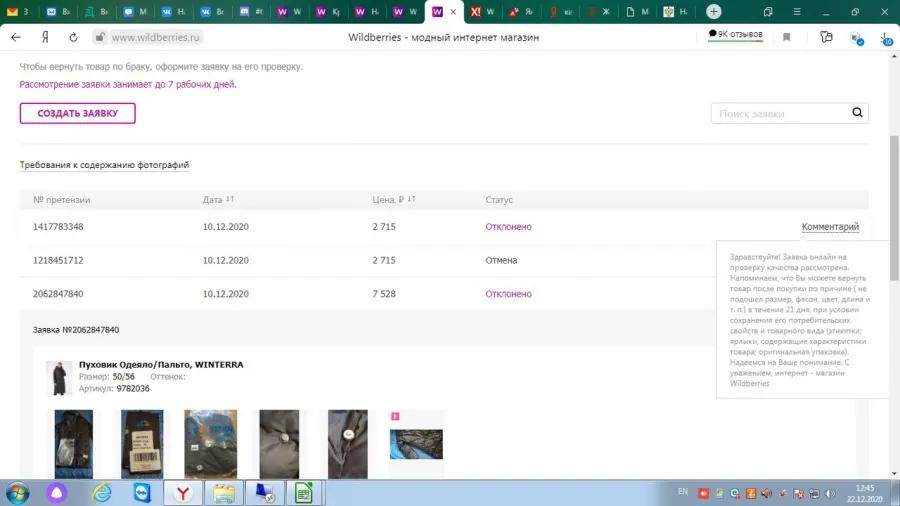Click the clock showing 12:45
900x506 pixels.
pyautogui.click(x=864, y=488)
